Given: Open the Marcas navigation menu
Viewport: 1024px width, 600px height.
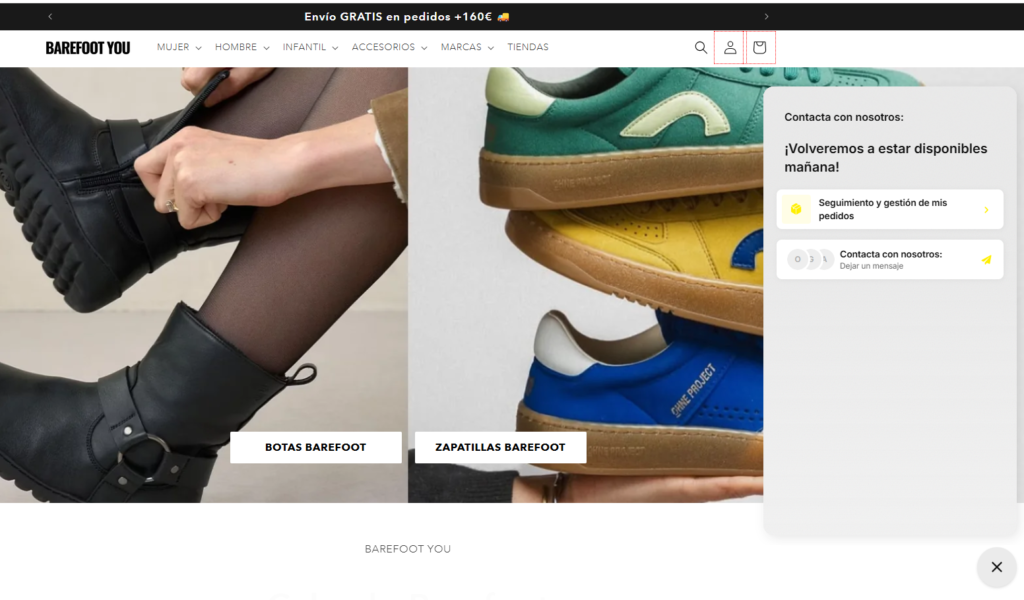Looking at the screenshot, I should click(467, 47).
